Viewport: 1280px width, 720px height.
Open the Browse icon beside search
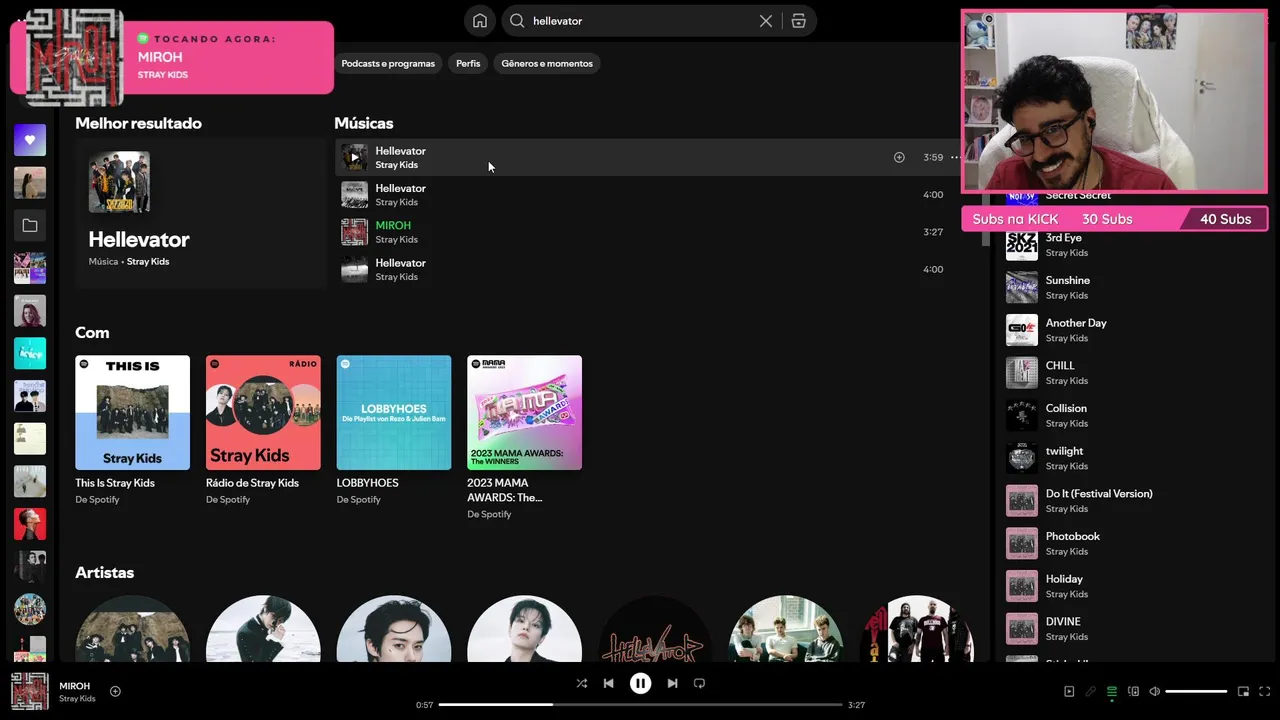[x=798, y=21]
